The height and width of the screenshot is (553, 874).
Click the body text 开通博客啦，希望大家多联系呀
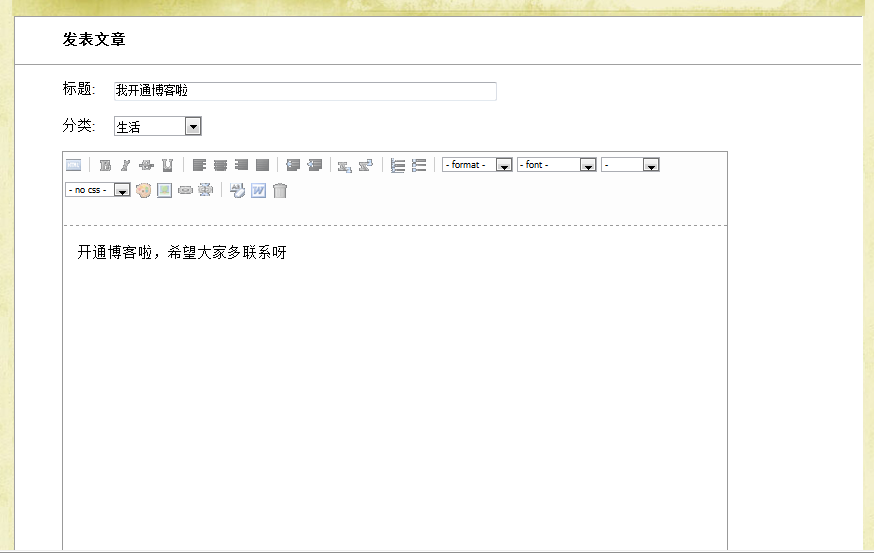[182, 253]
